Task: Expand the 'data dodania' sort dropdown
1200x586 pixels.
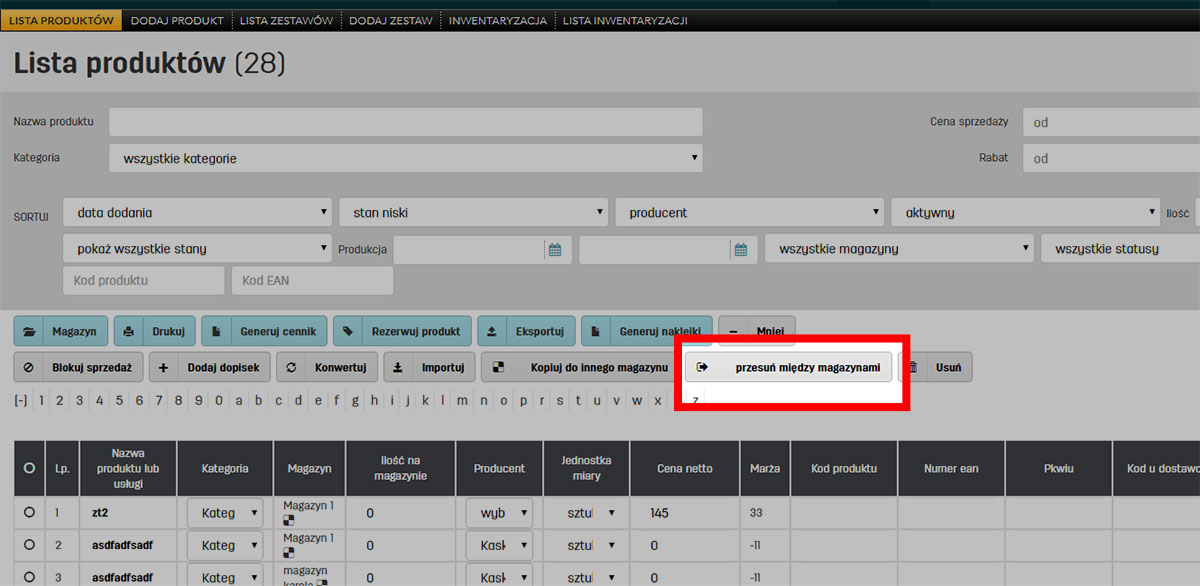Action: tap(197, 212)
